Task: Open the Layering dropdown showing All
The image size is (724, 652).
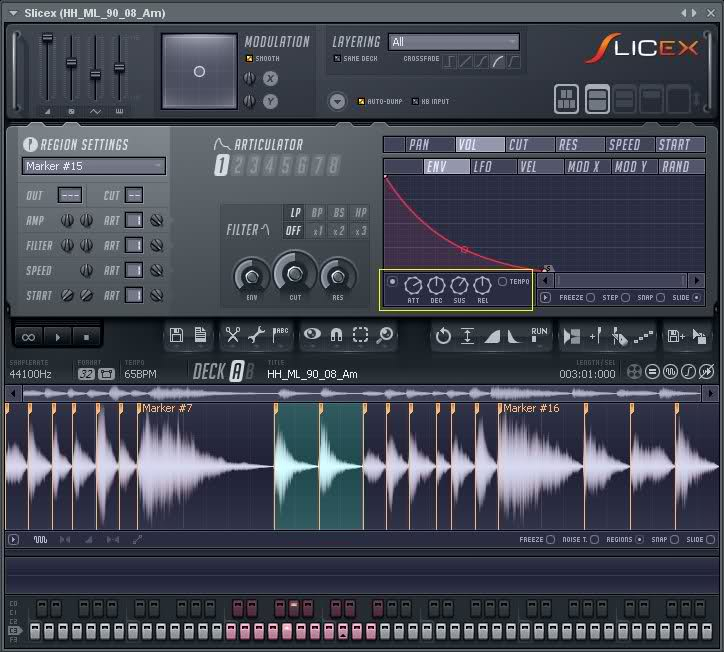Action: click(x=454, y=42)
